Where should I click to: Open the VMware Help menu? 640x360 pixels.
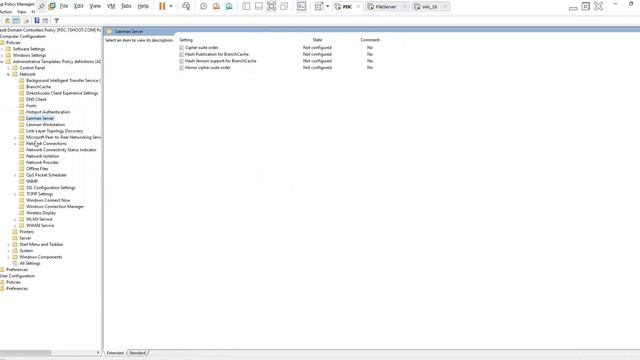143,6
